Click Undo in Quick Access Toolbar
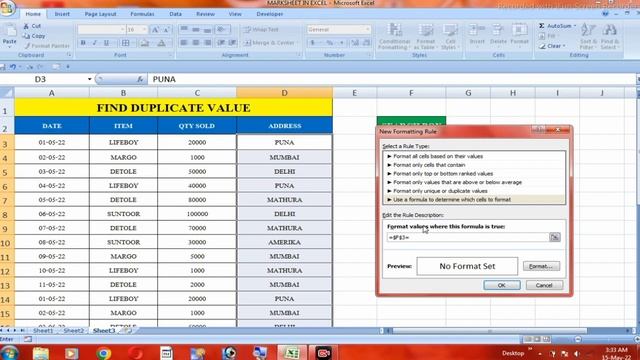 (x=13, y=67)
